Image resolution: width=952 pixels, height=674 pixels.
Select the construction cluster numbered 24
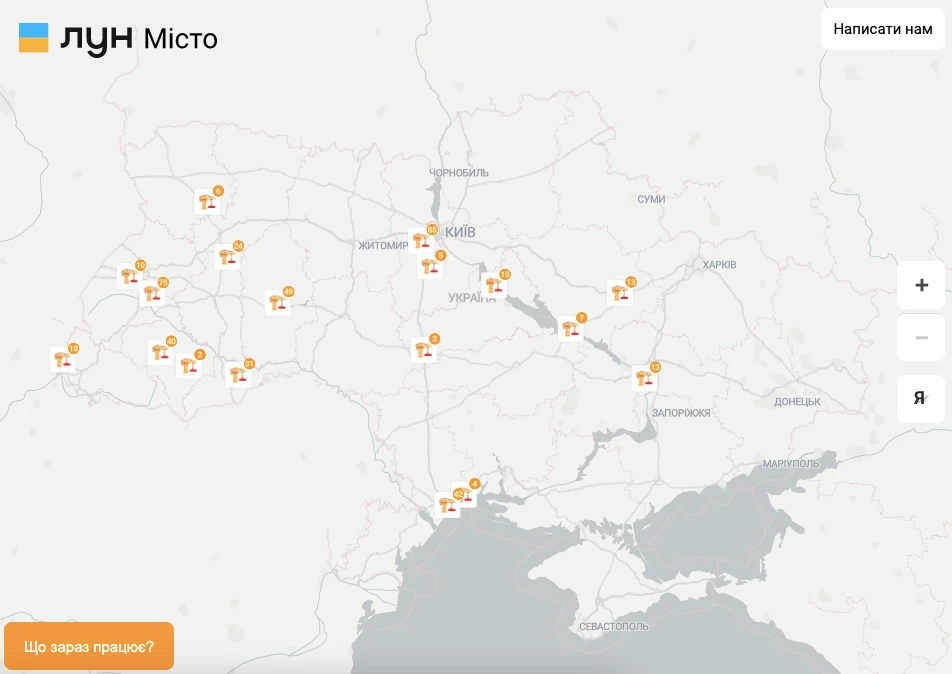(x=228, y=257)
